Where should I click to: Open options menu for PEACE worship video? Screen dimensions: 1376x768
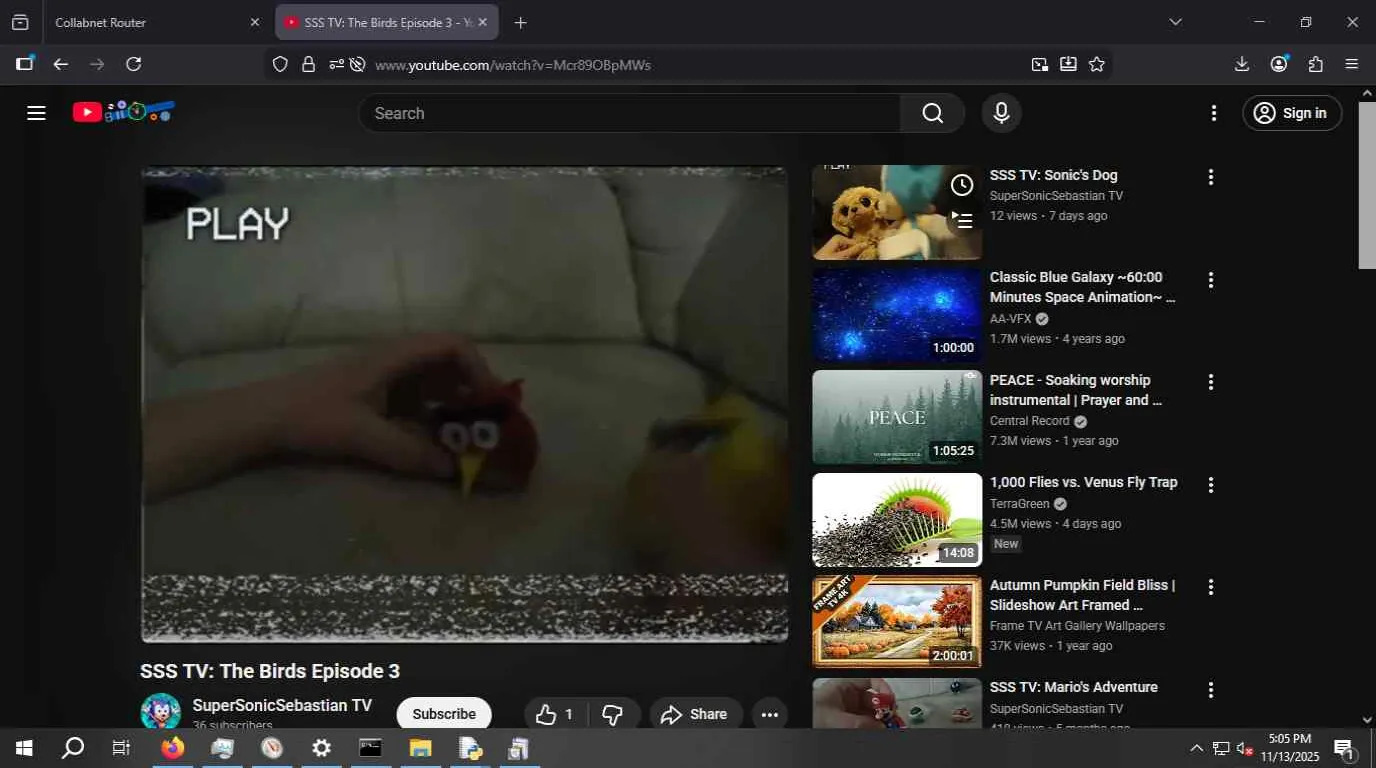(x=1210, y=382)
